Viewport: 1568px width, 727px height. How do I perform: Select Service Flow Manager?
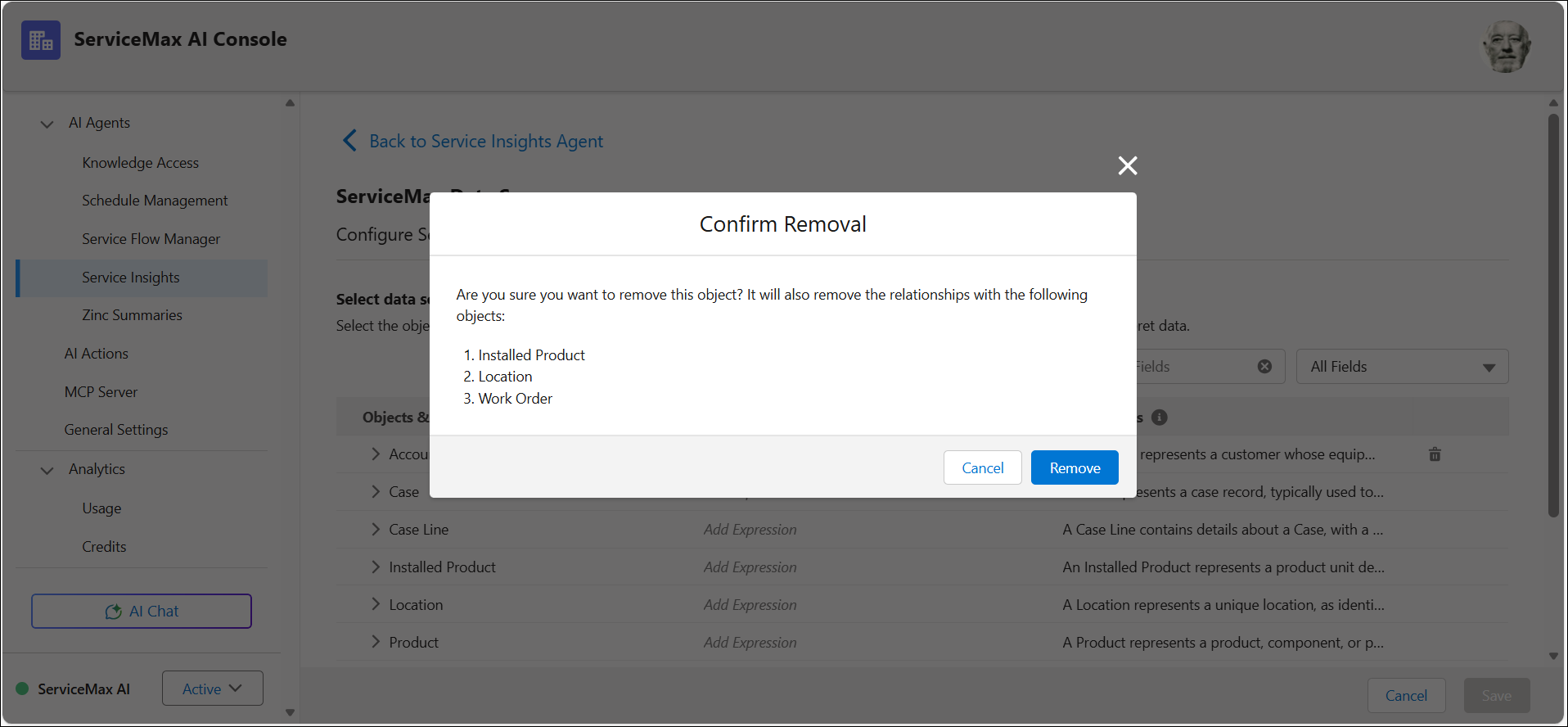pyautogui.click(x=151, y=239)
